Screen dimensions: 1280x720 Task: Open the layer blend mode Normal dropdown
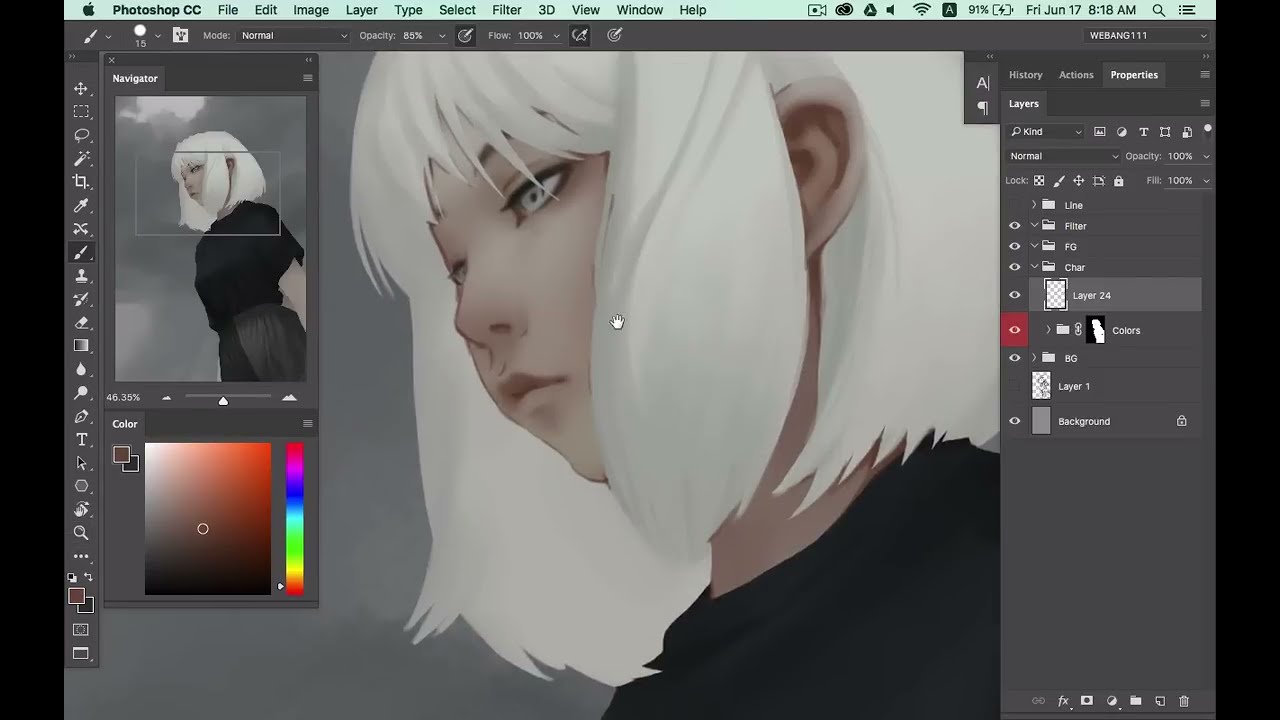coord(1064,156)
